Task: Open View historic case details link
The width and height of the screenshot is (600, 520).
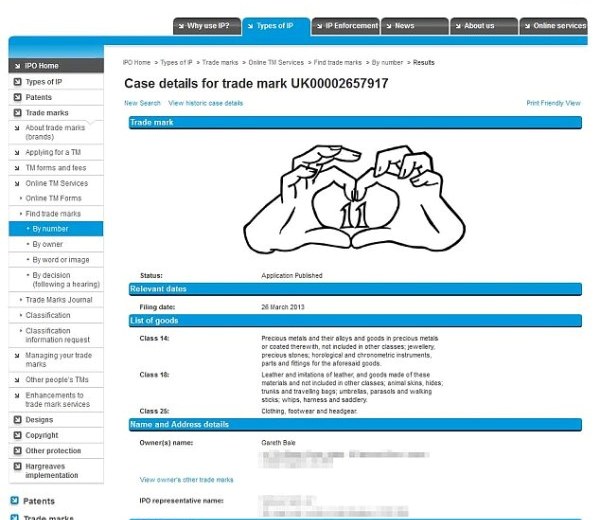Action: (205, 103)
